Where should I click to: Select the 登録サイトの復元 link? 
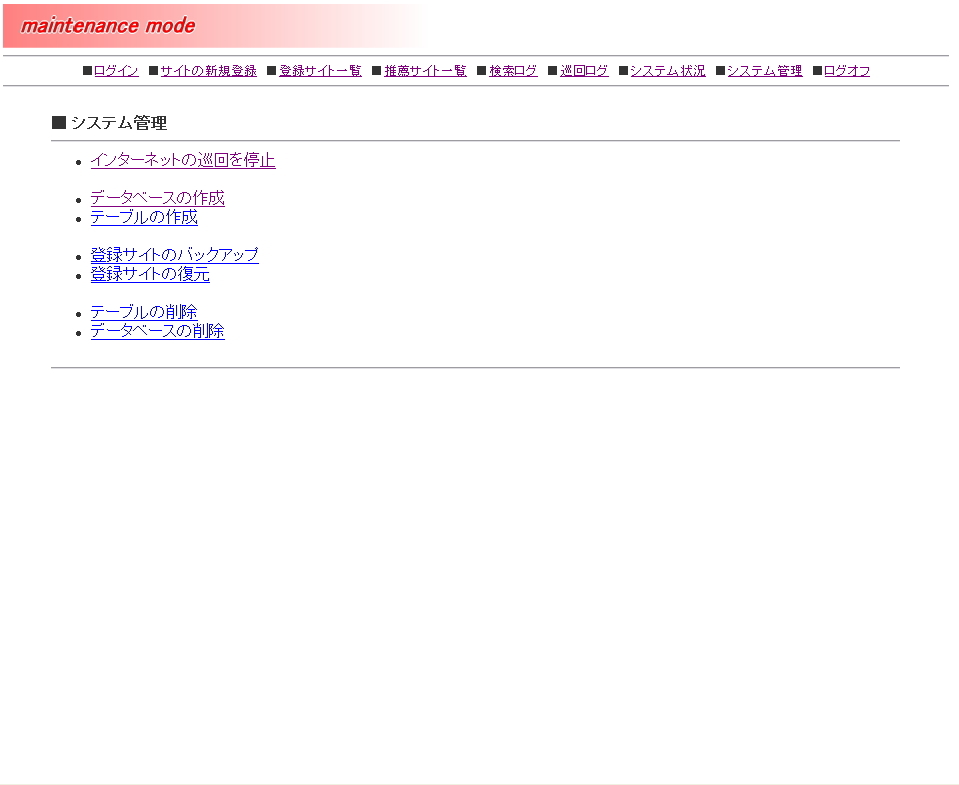click(150, 274)
